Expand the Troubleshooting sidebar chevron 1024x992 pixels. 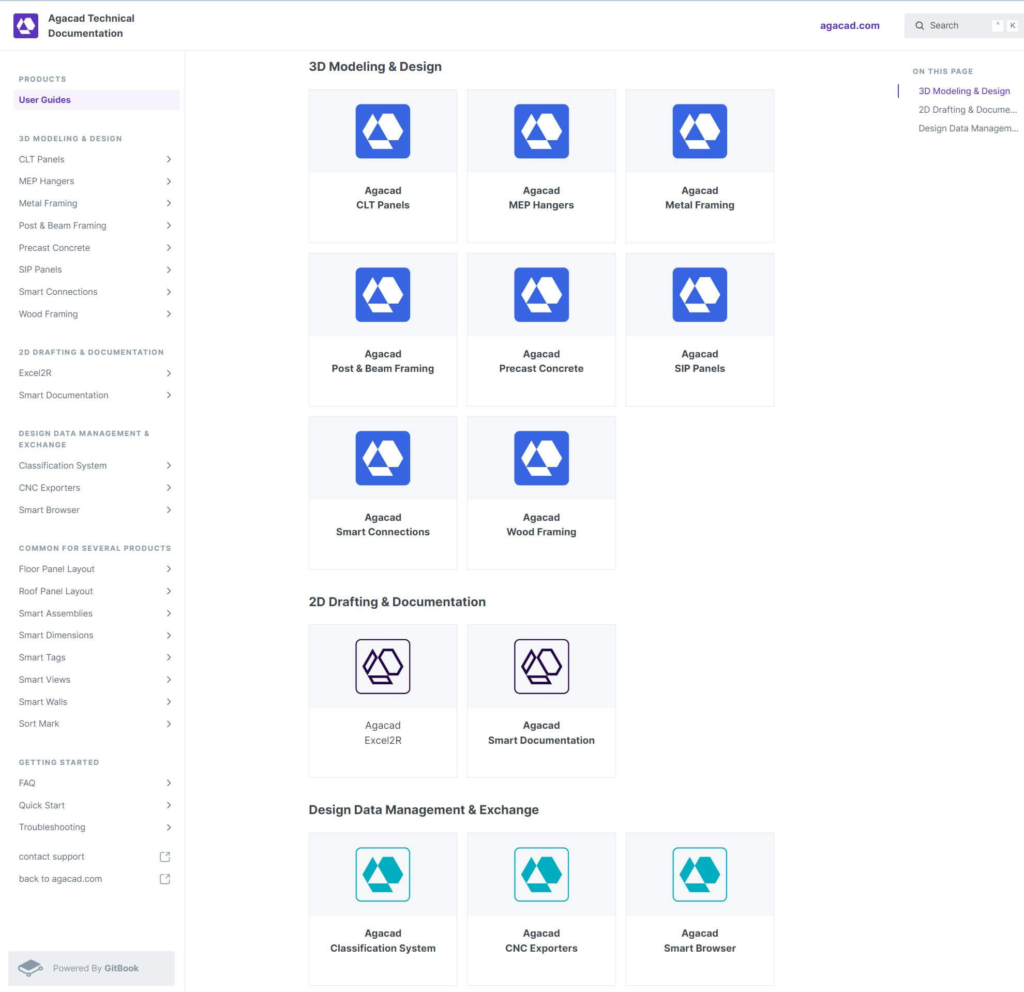(x=168, y=827)
